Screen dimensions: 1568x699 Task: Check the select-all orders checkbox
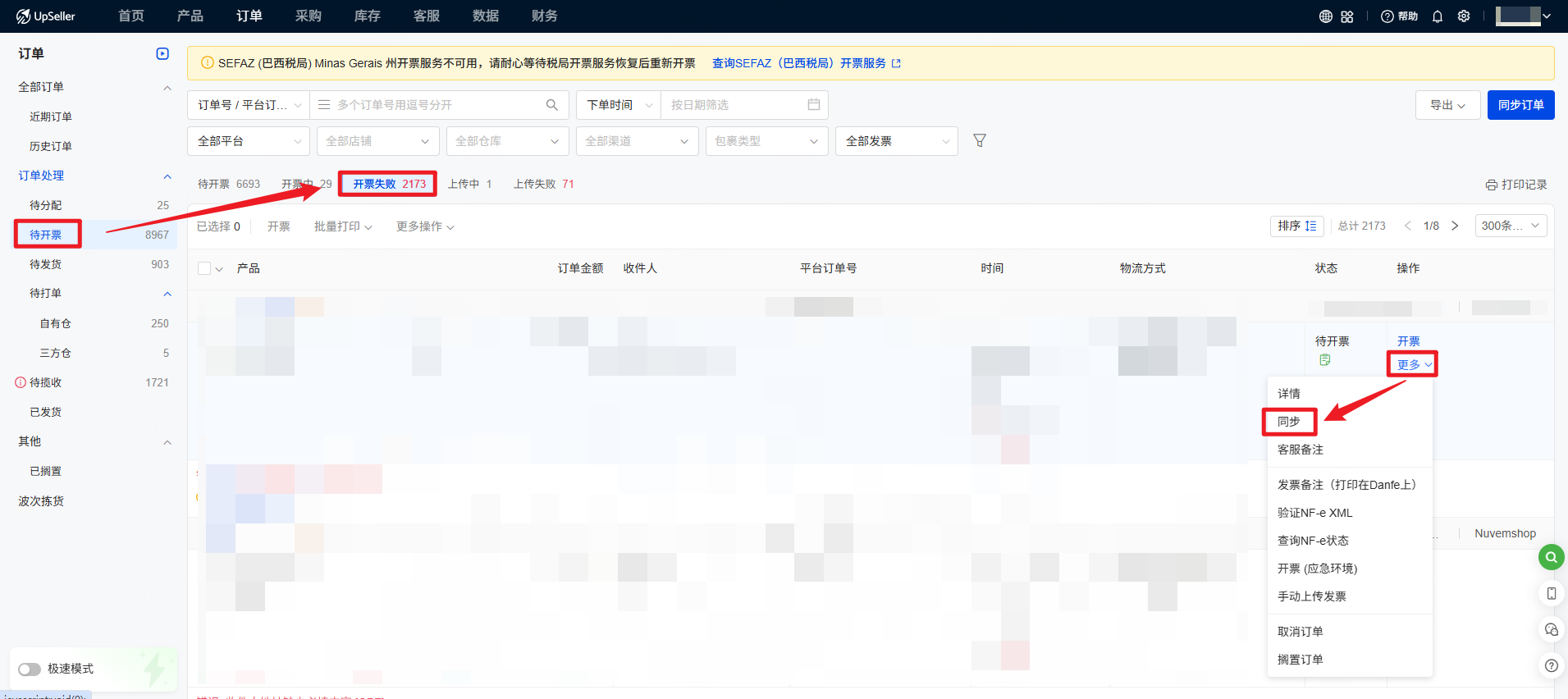[204, 268]
